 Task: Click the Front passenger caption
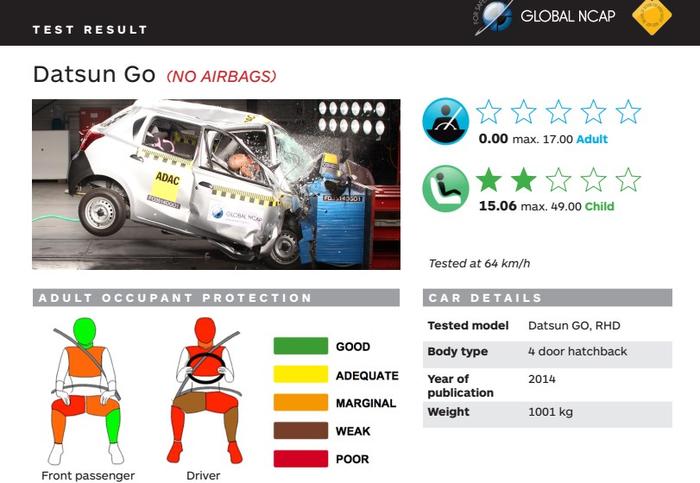pyautogui.click(x=88, y=475)
